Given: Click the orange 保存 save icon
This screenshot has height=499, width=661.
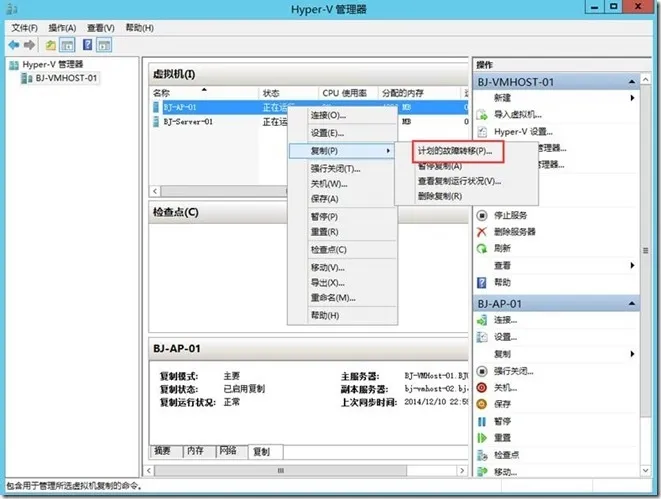Looking at the screenshot, I should 482,404.
